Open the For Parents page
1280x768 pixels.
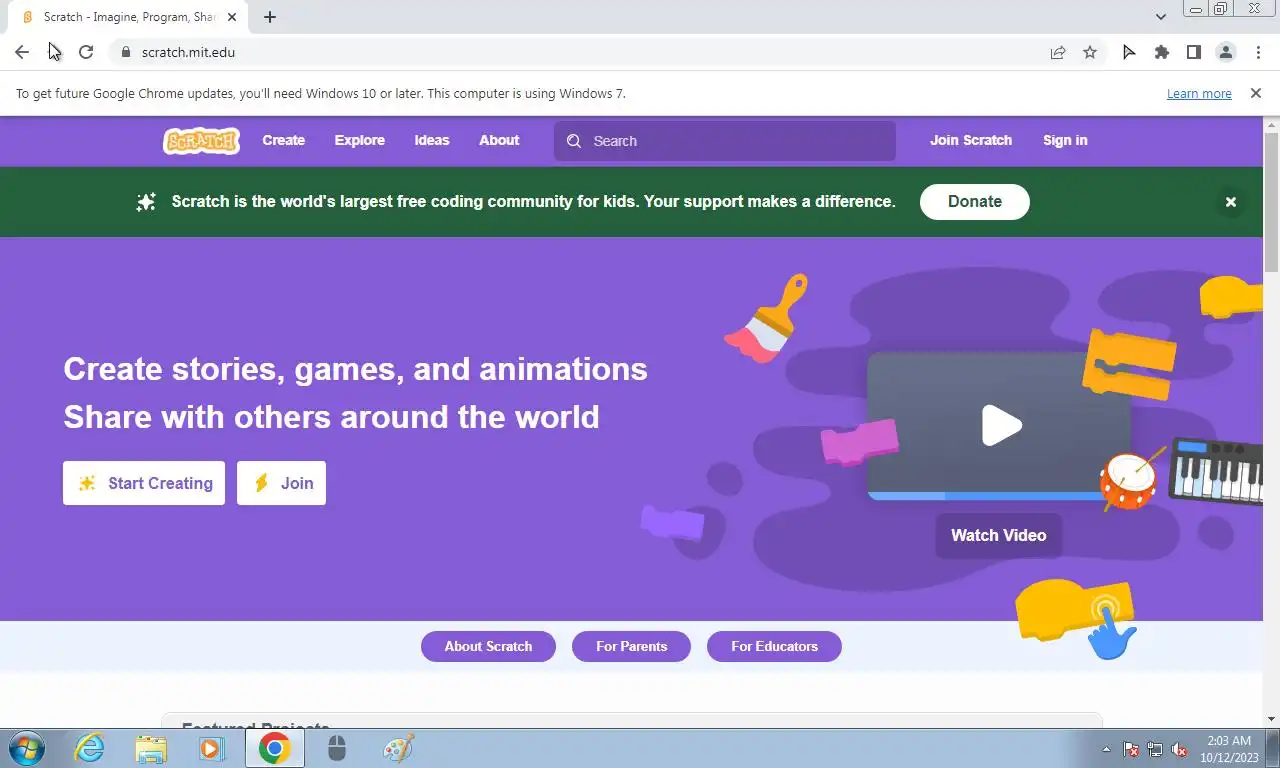coord(631,646)
